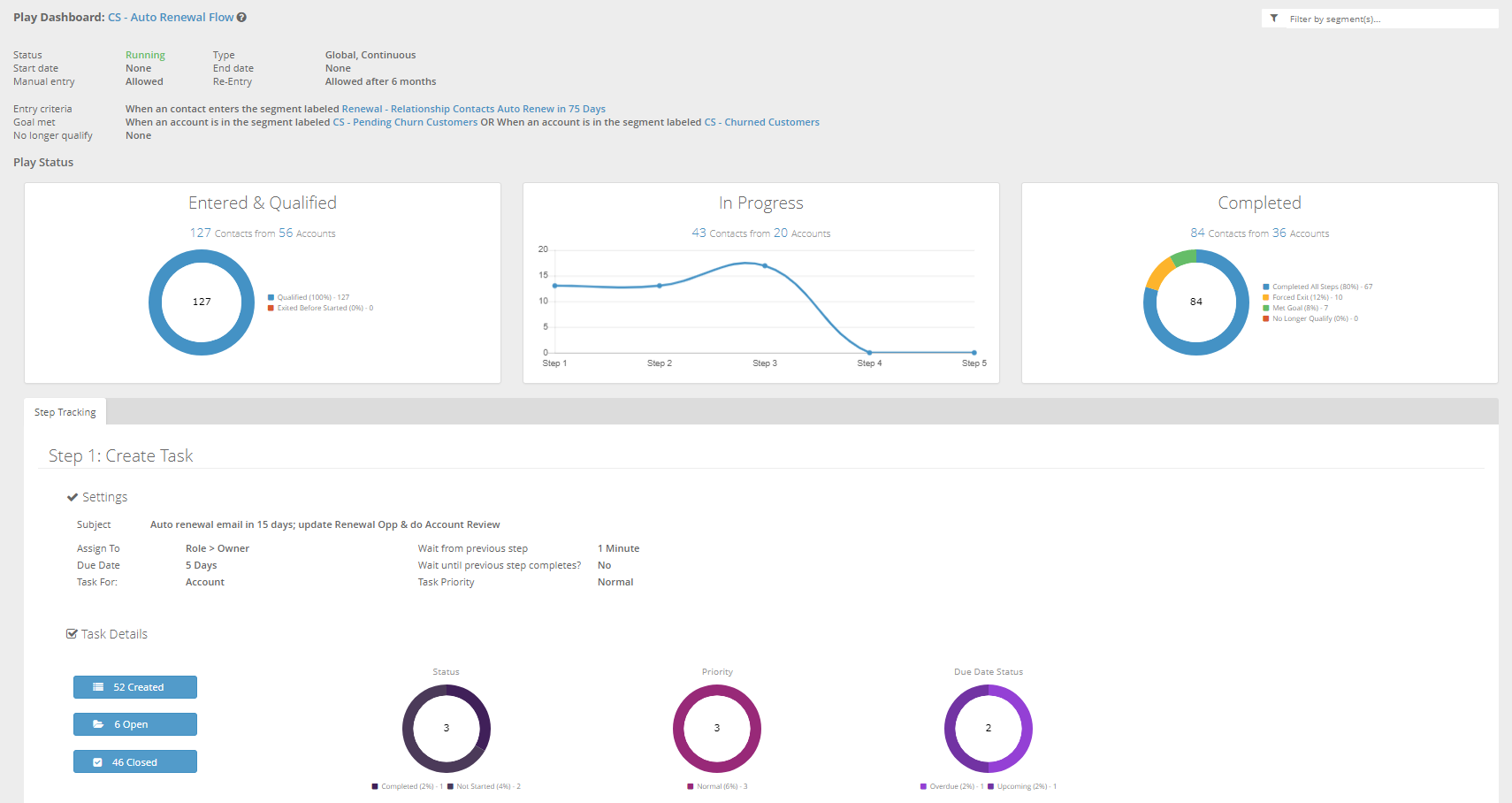Viewport: 1512px width, 803px height.
Task: Click the Play Status heading
Action: [x=43, y=162]
